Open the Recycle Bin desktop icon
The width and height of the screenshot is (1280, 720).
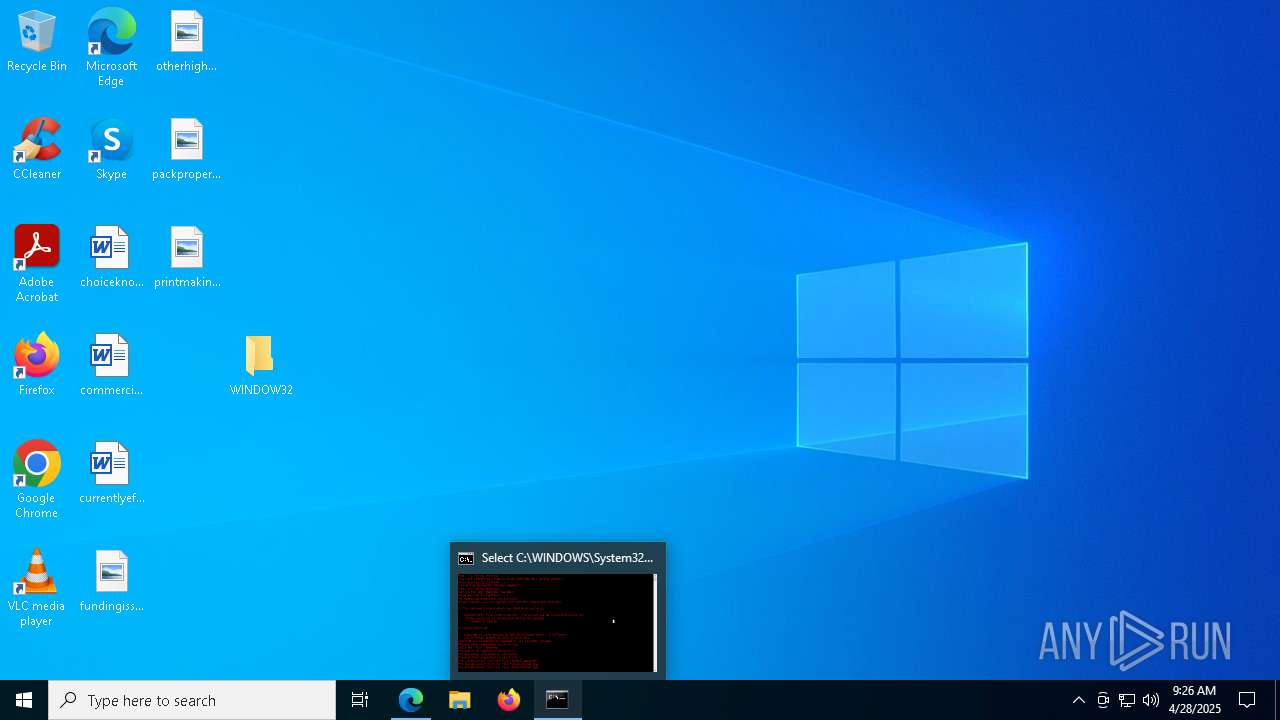(x=37, y=42)
